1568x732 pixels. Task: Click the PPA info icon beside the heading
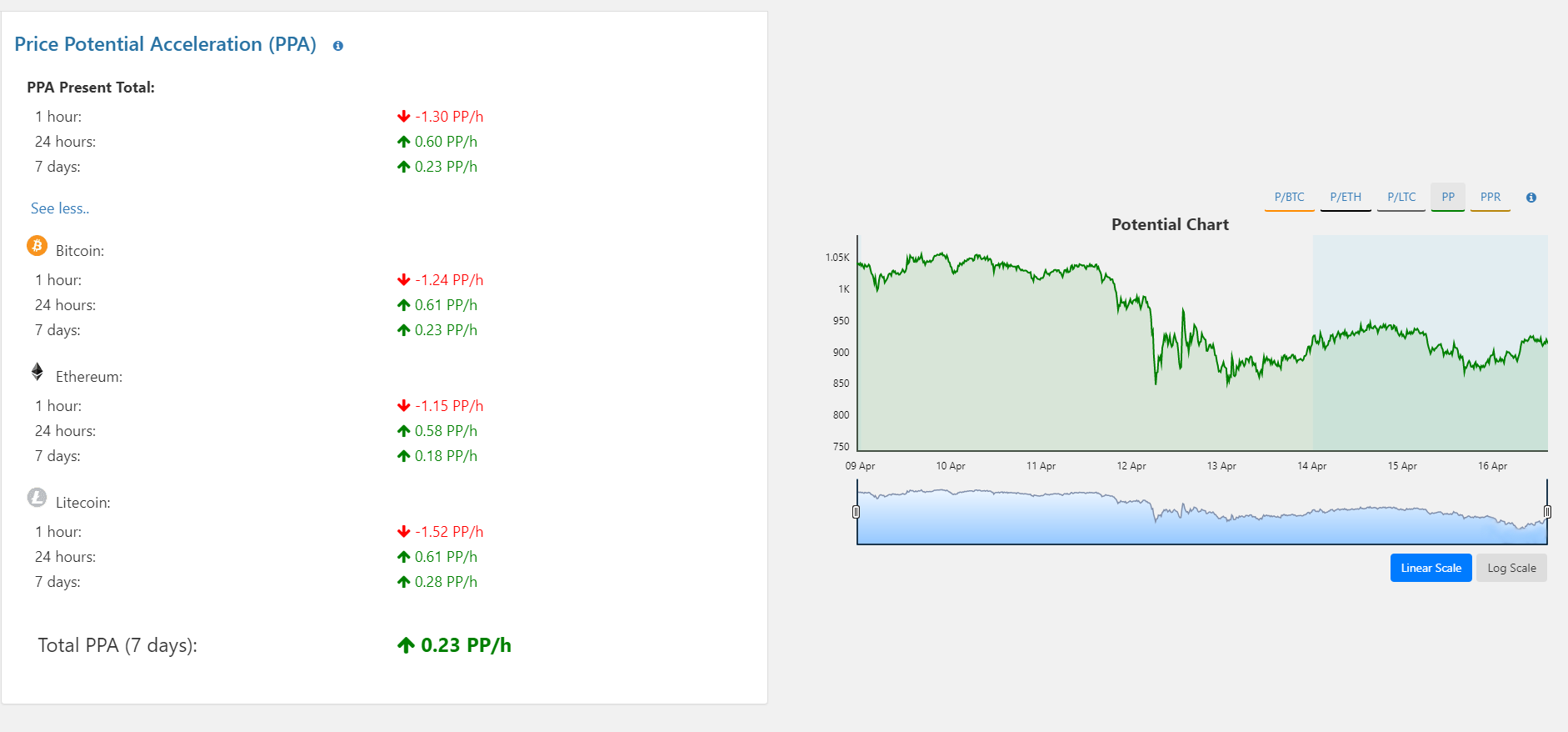(x=338, y=46)
